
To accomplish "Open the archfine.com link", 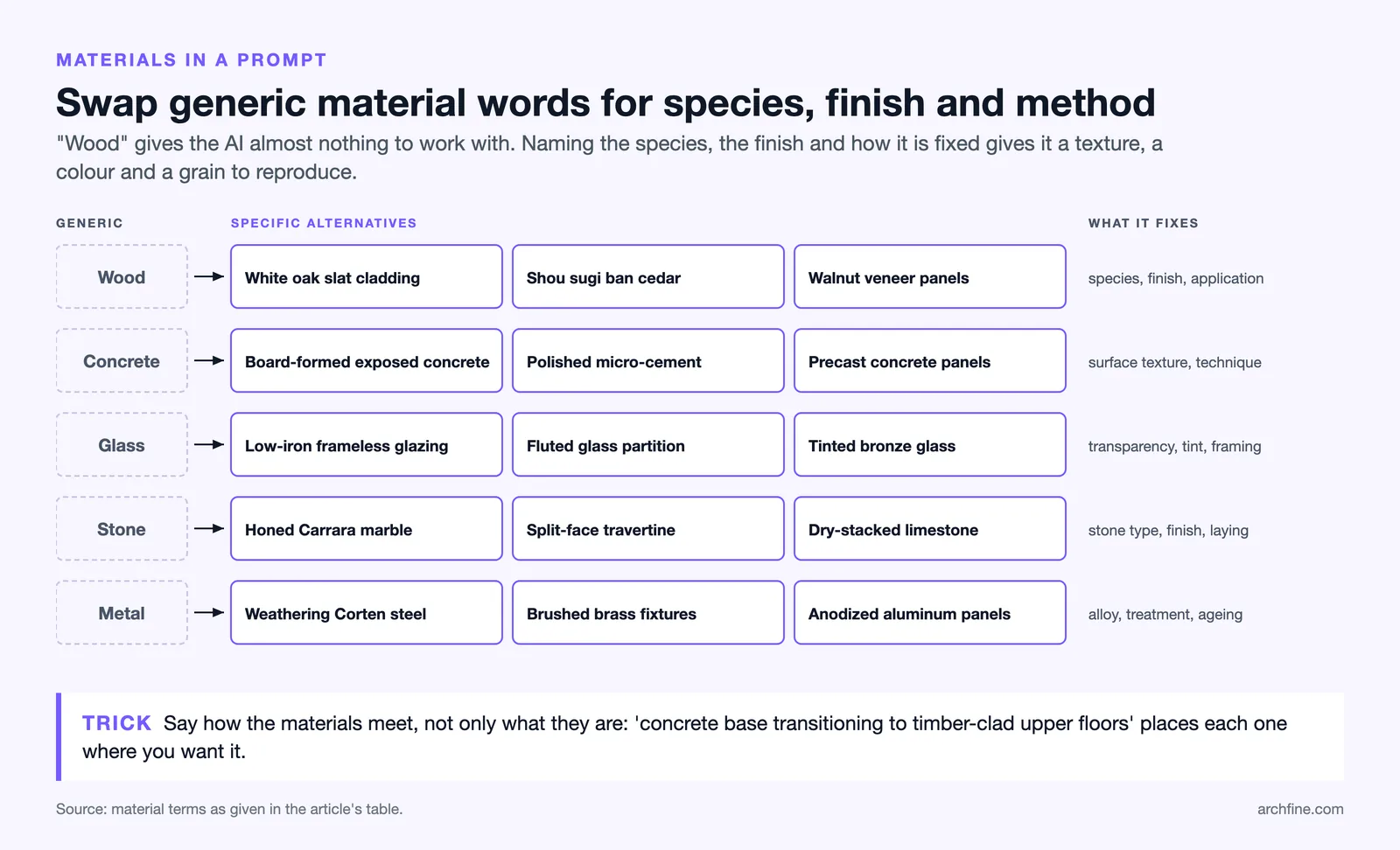I will tap(1300, 809).
